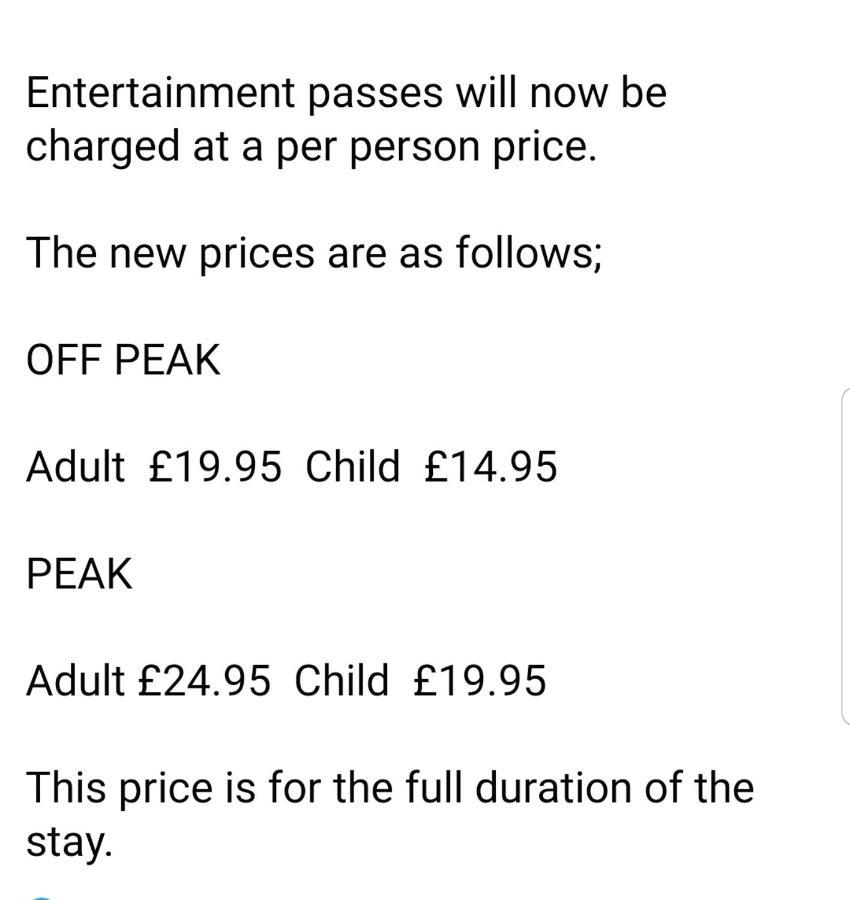
Task: Click the PEAK heading below off-peak prices
Action: [79, 573]
